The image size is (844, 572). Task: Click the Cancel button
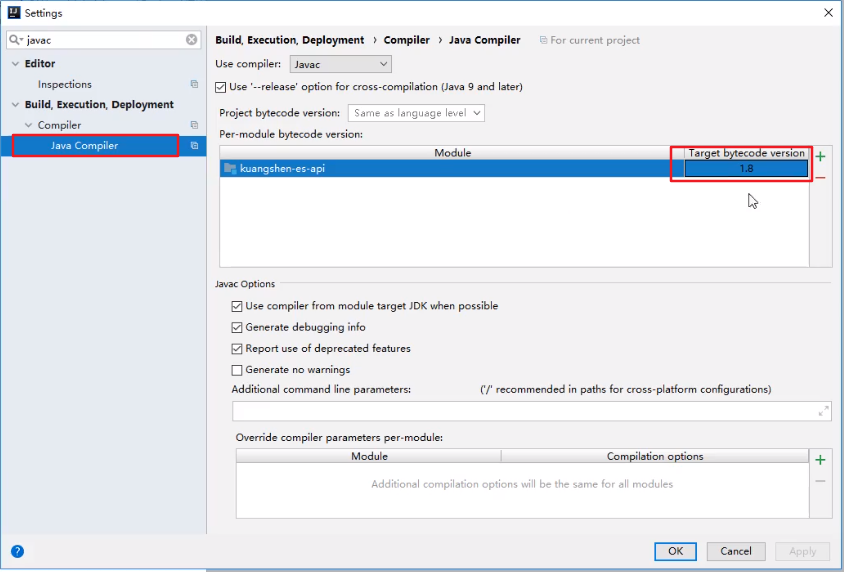click(x=736, y=551)
